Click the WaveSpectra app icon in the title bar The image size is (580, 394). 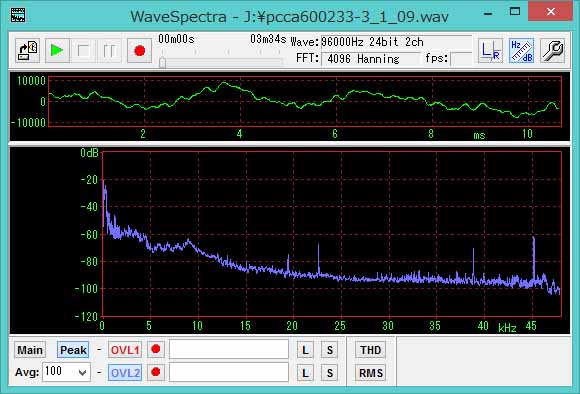click(x=18, y=15)
